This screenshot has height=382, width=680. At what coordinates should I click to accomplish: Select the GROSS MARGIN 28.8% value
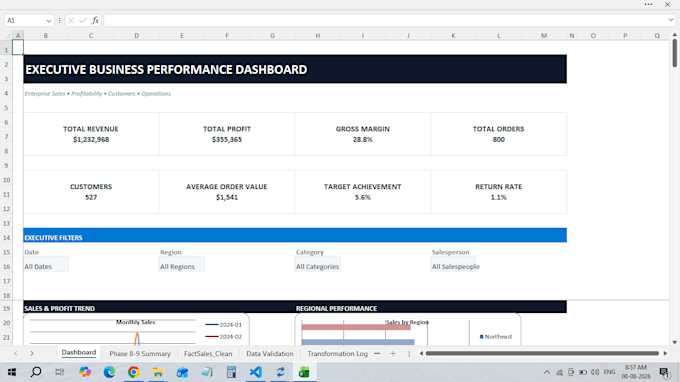point(363,140)
